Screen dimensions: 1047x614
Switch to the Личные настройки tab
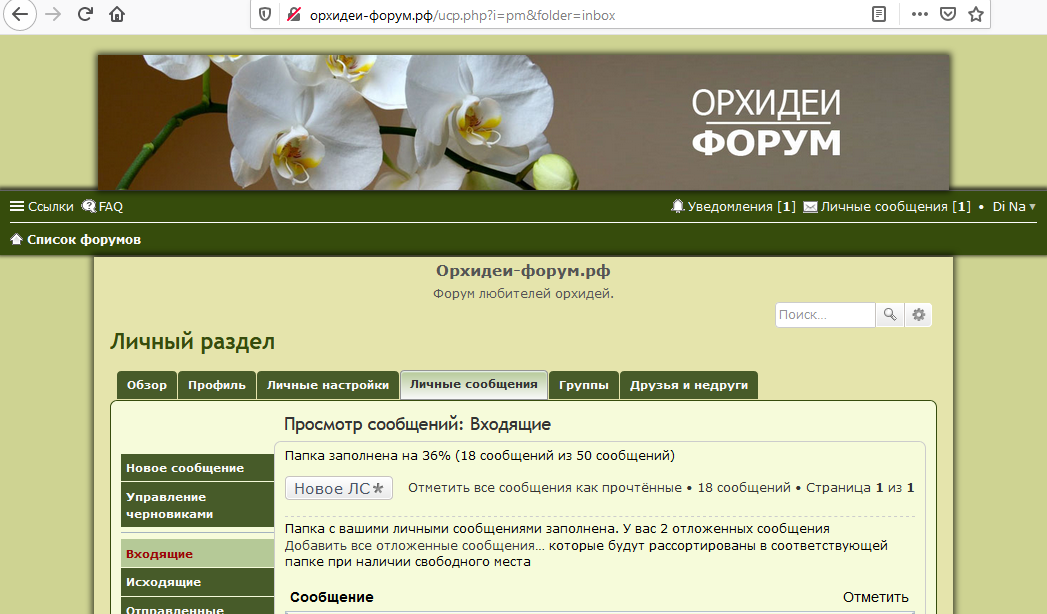(x=328, y=385)
